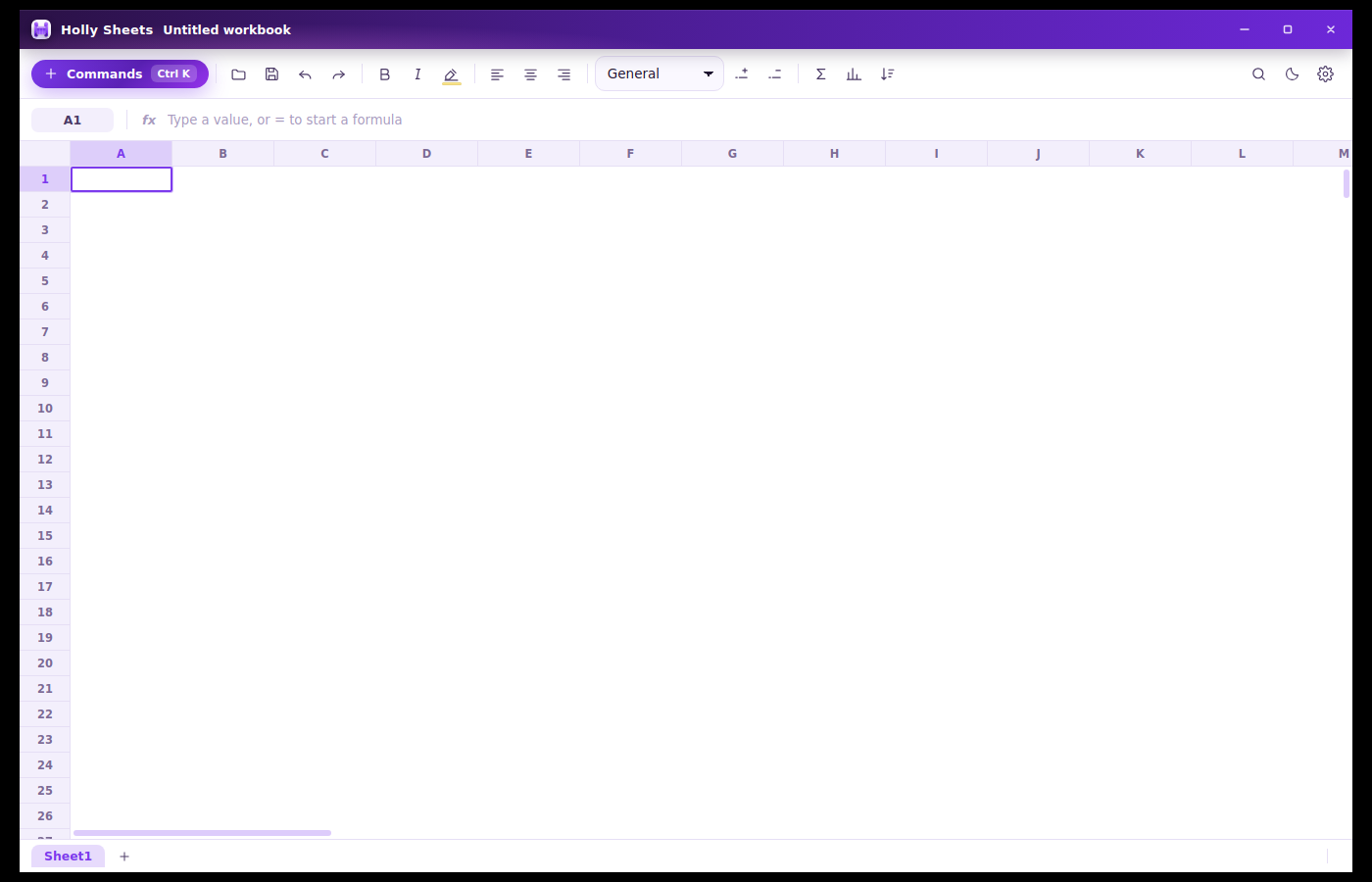1372x882 pixels.
Task: Maximize the Holly Sheets window
Action: (x=1288, y=29)
